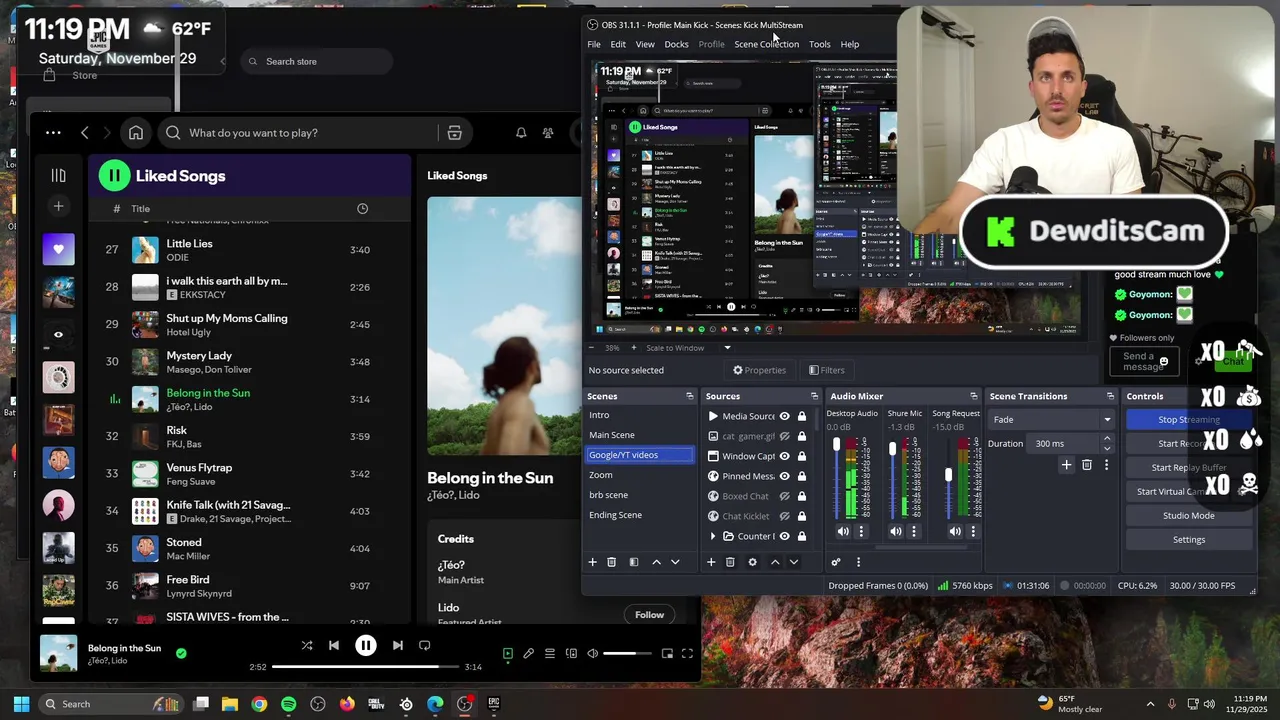
Task: Go to Spotify Home
Action: point(136,132)
